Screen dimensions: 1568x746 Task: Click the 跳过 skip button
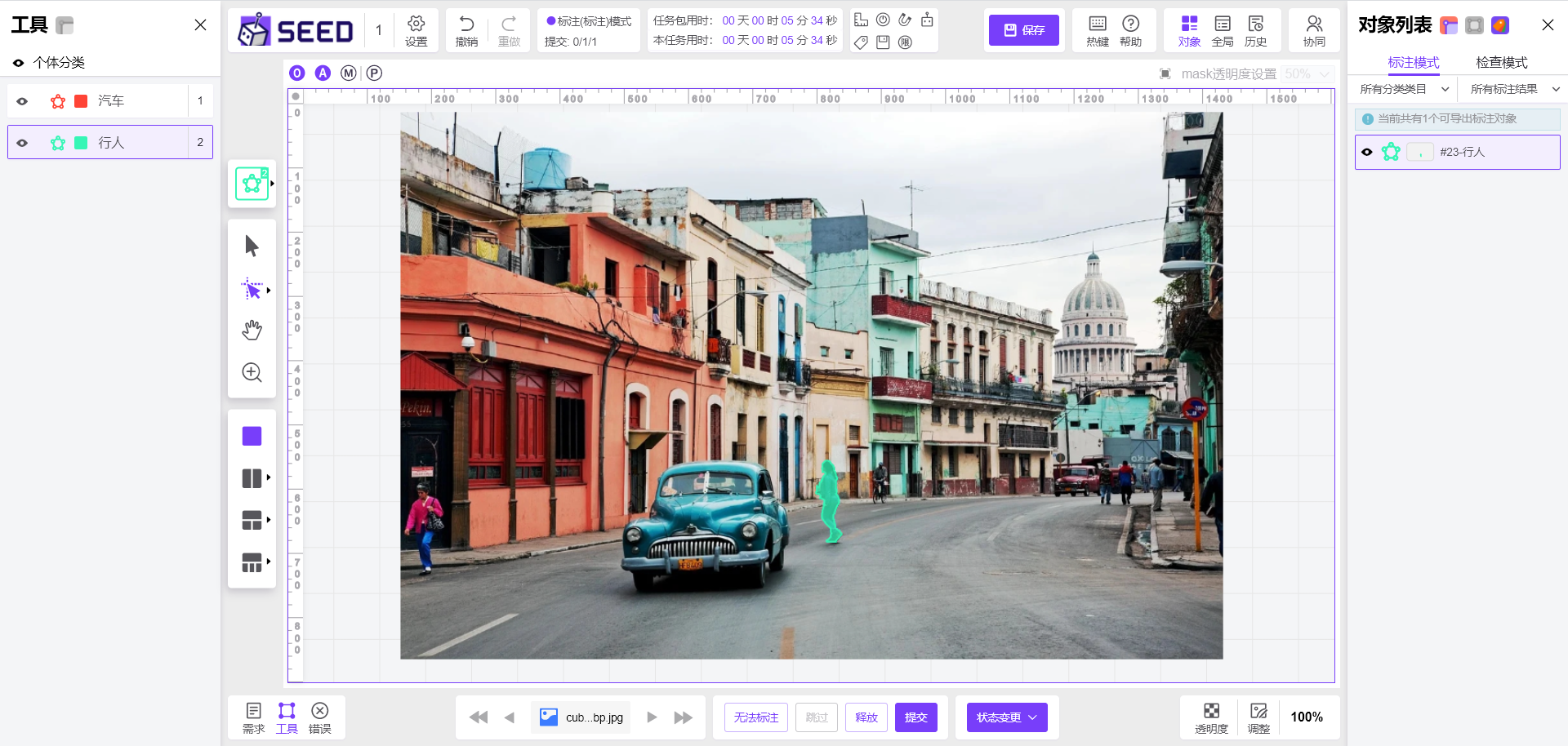pos(817,717)
